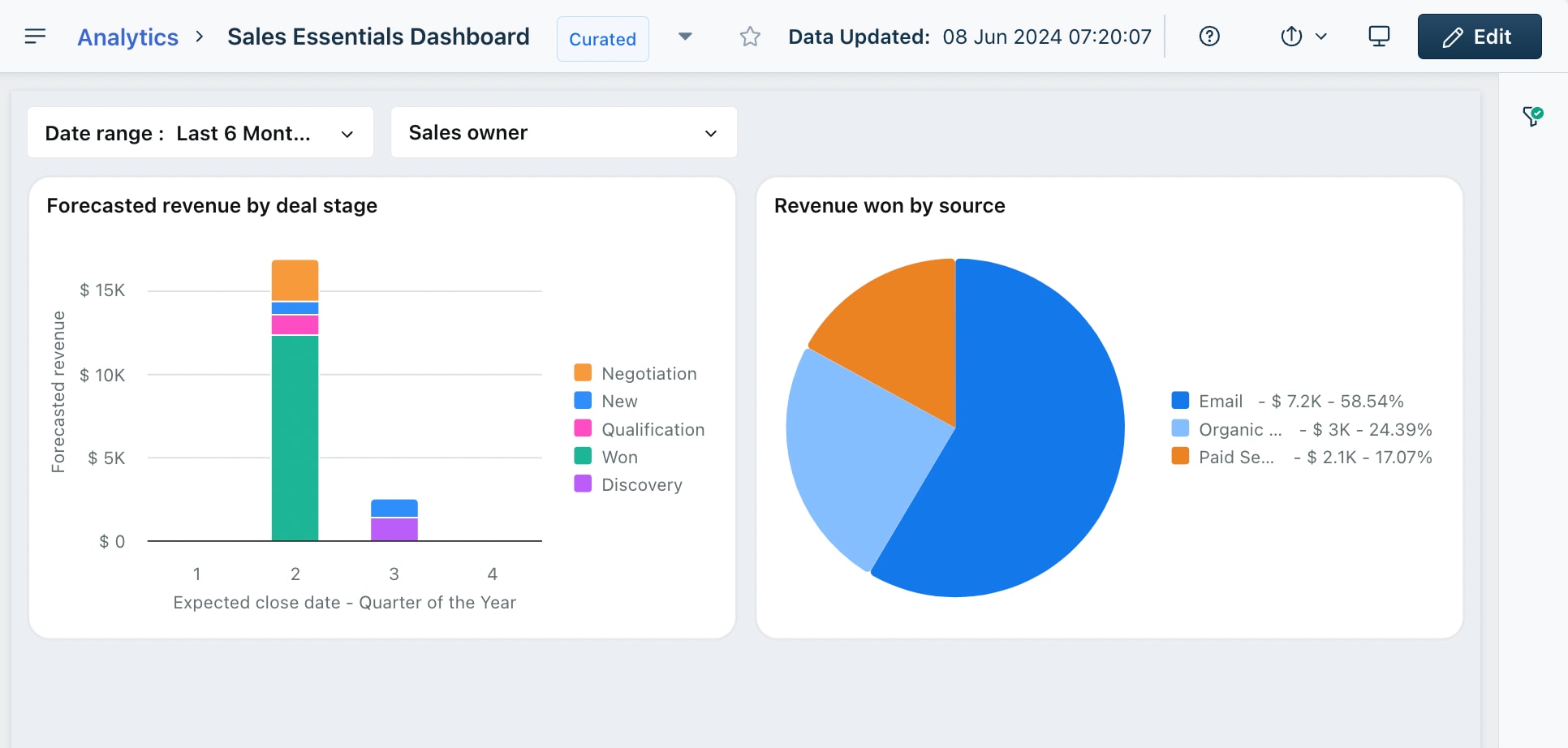
Task: Open the hamburger navigation menu
Action: [x=35, y=37]
